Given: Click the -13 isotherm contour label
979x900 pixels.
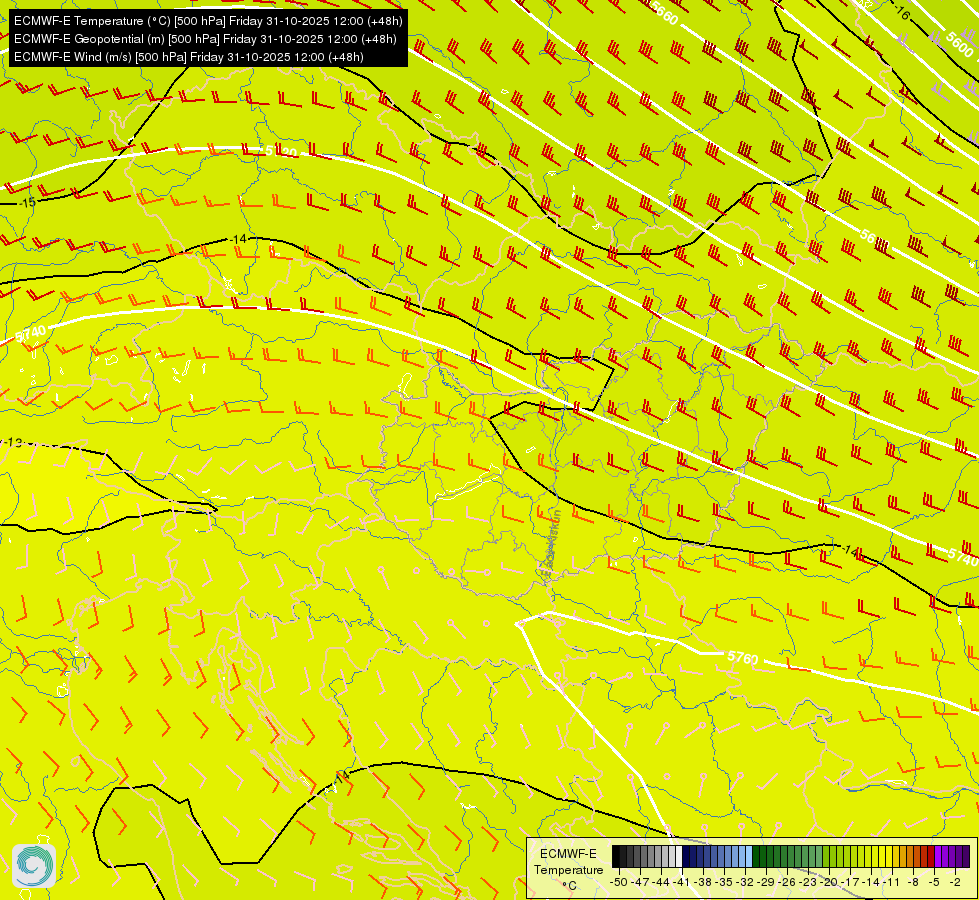Looking at the screenshot, I should click(x=12, y=443).
